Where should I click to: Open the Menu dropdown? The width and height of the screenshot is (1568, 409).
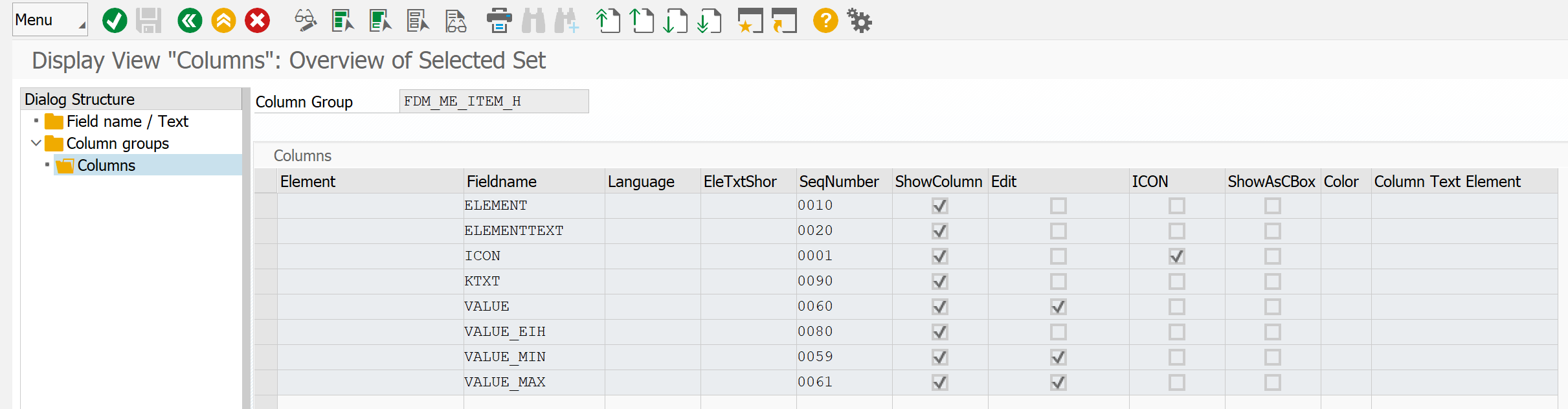click(x=50, y=20)
